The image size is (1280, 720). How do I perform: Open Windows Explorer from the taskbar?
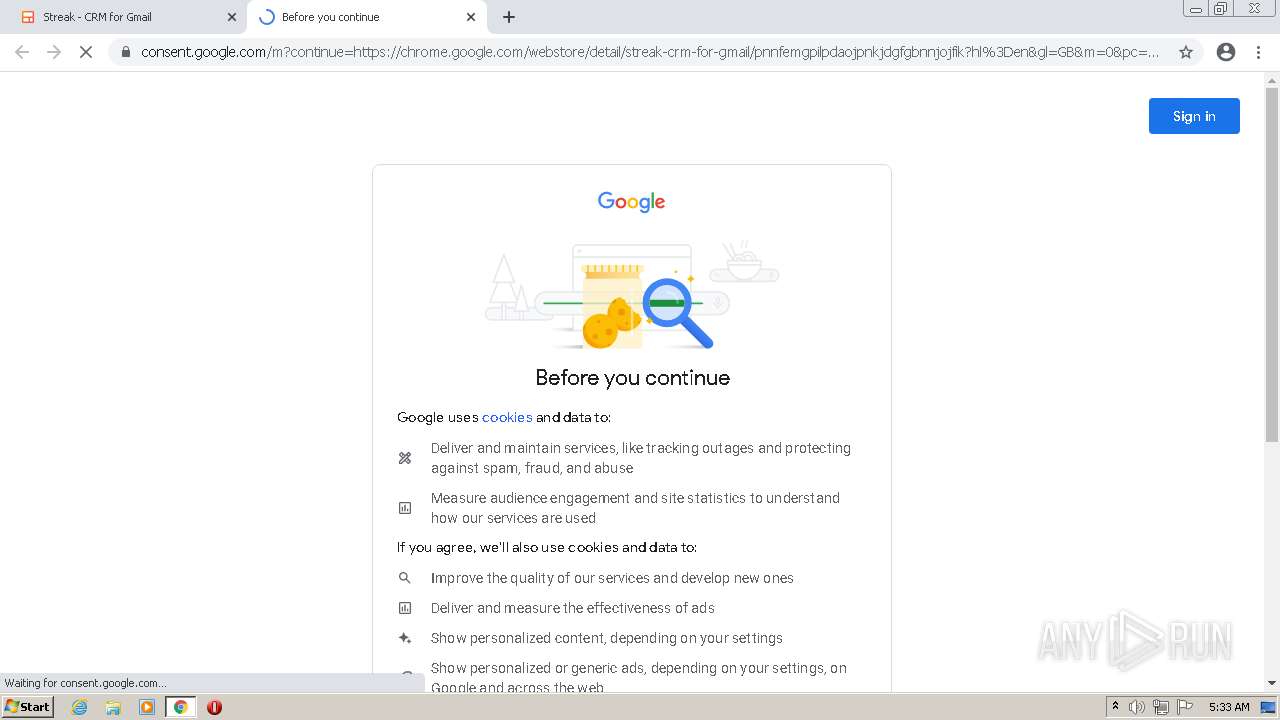pyautogui.click(x=113, y=707)
